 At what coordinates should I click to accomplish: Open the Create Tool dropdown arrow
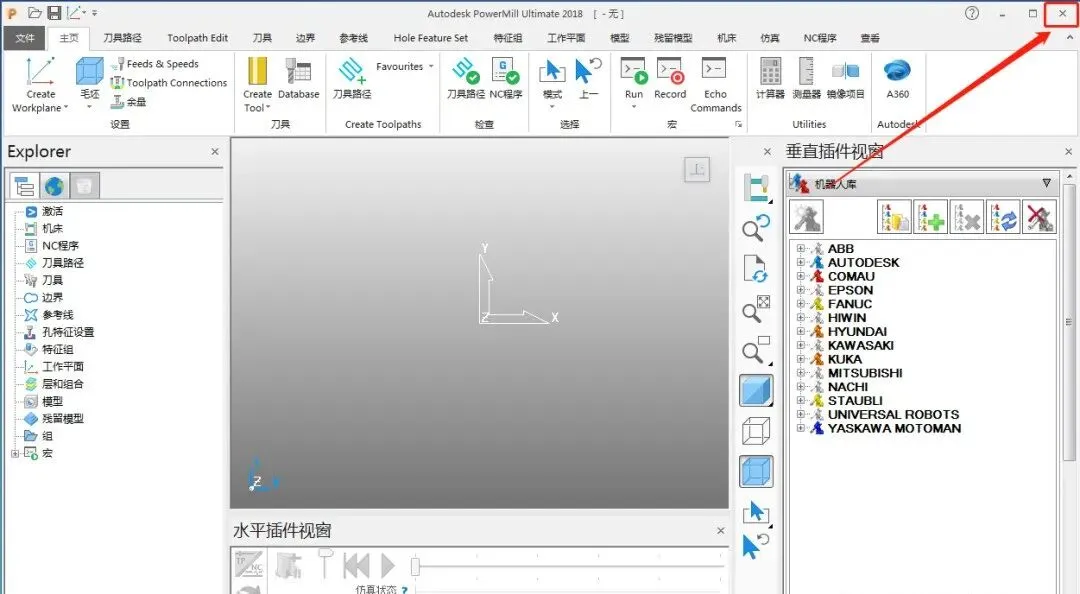pyautogui.click(x=267, y=107)
